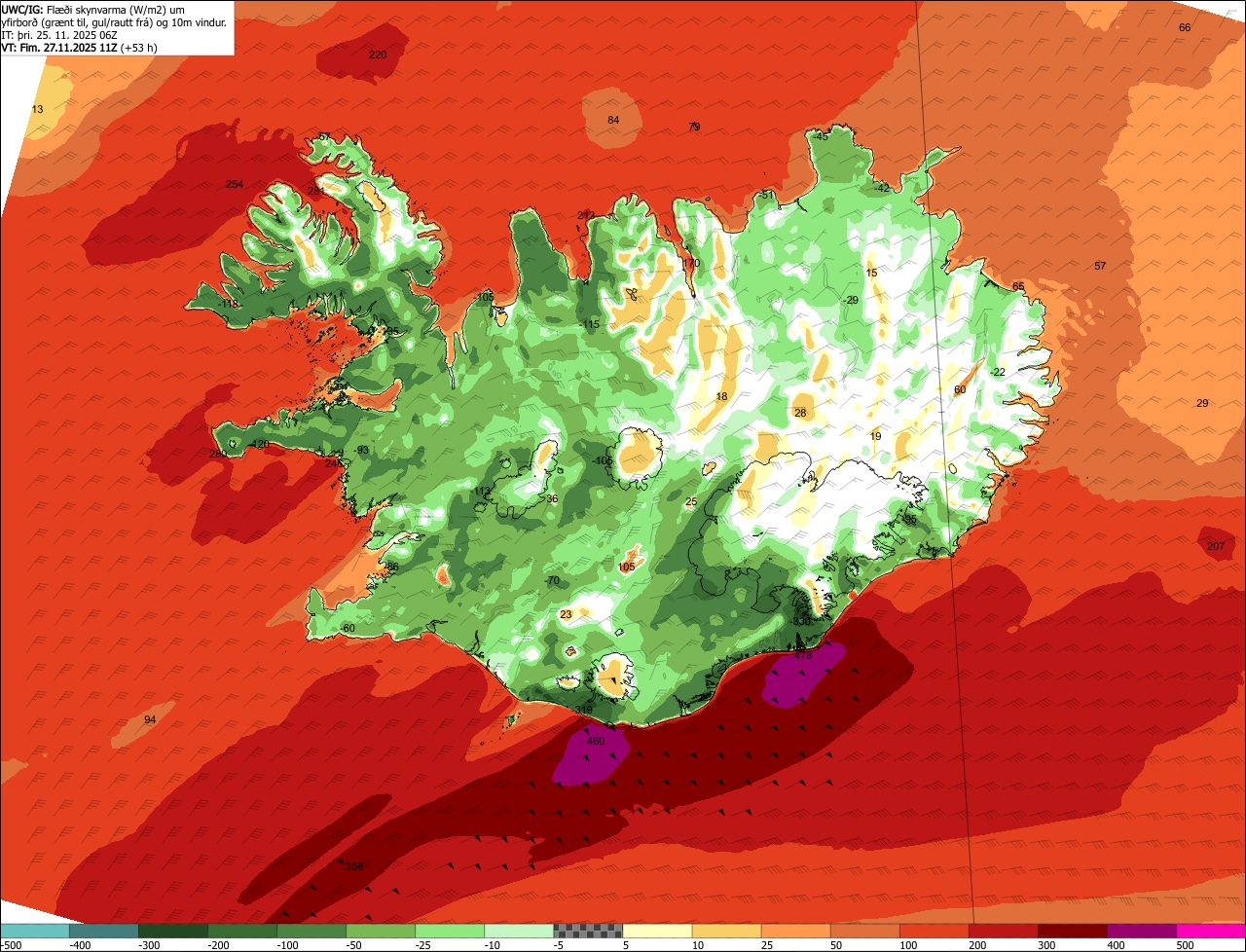Screen dimensions: 1246x952
Task: Pick the dark red swatch between 300 and 400
Action: point(1072,931)
